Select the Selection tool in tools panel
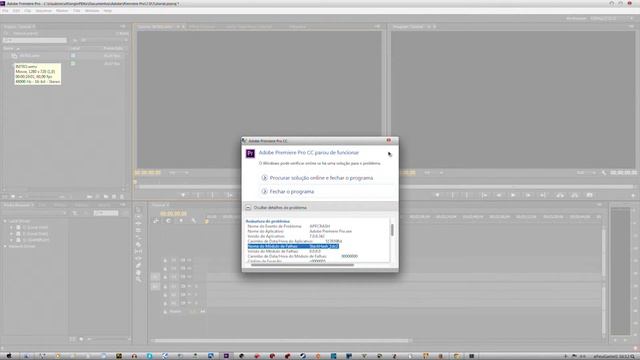The image size is (640, 360). [139, 210]
